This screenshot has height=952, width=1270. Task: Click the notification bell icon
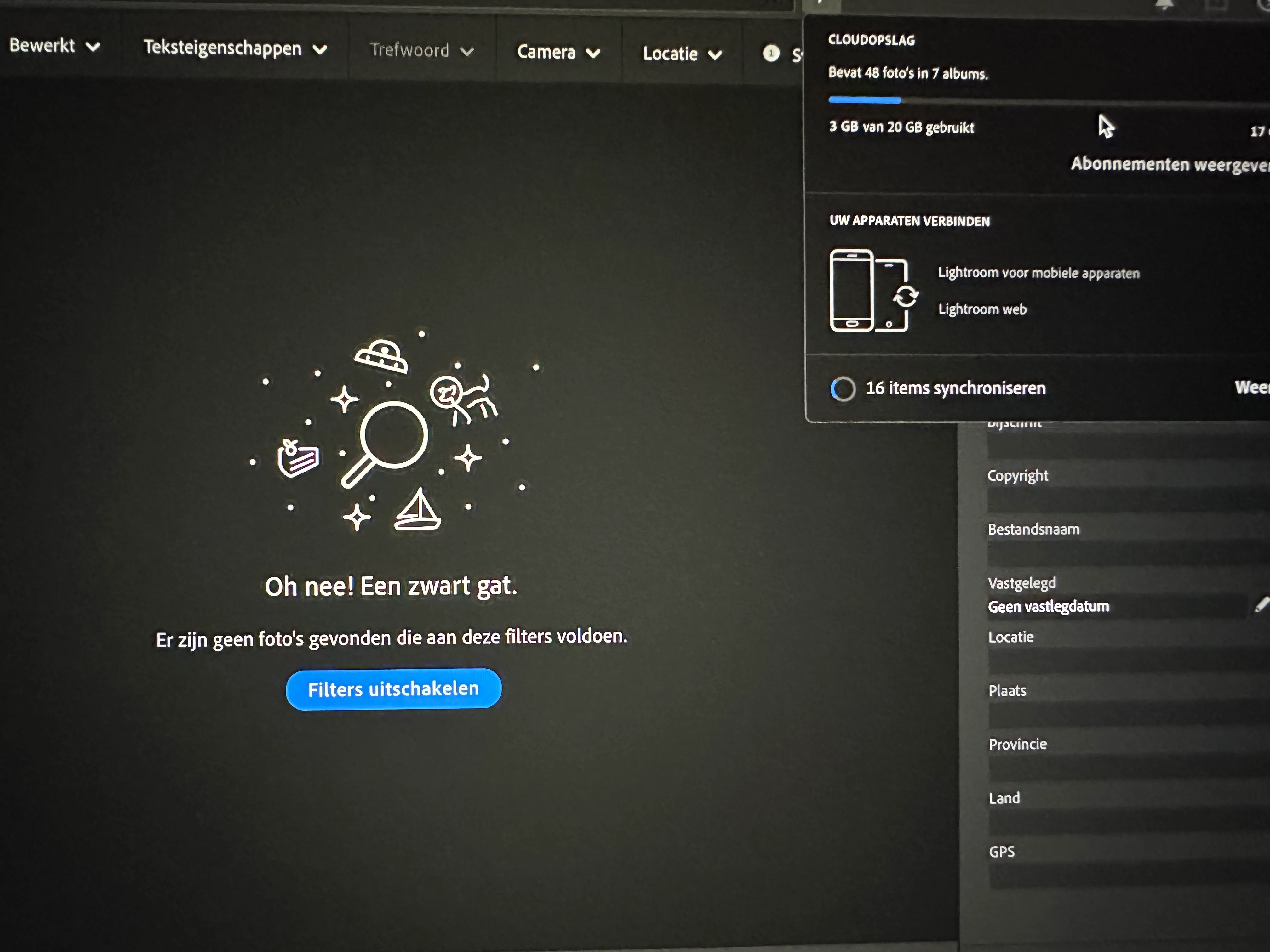pos(1164,5)
